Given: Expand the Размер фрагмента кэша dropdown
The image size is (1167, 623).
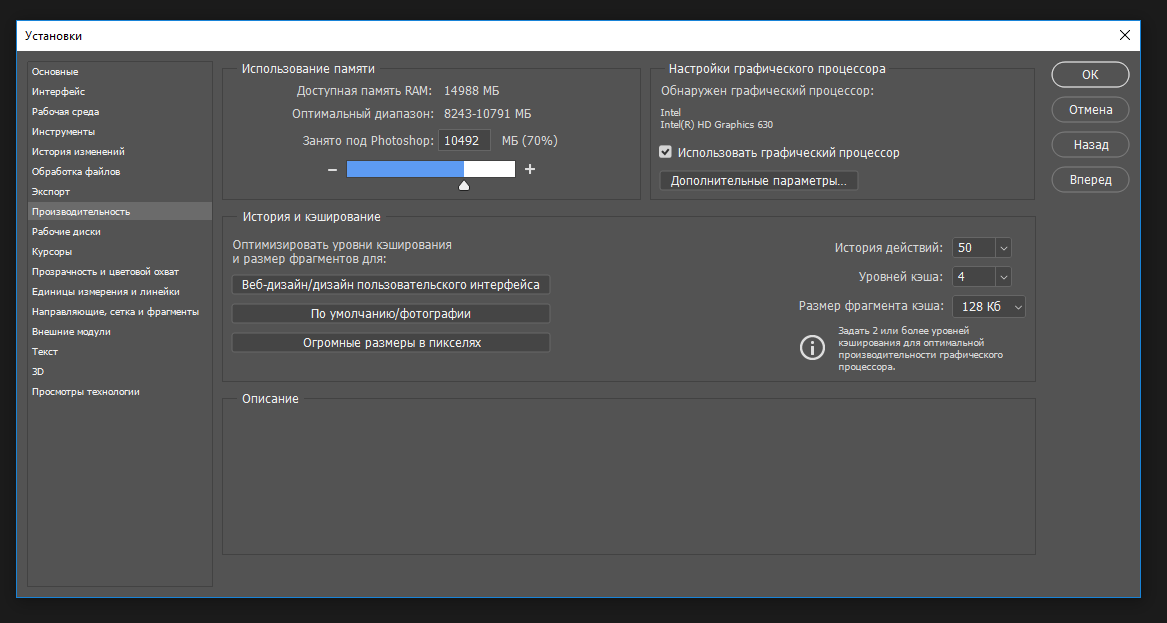Looking at the screenshot, I should 988,307.
